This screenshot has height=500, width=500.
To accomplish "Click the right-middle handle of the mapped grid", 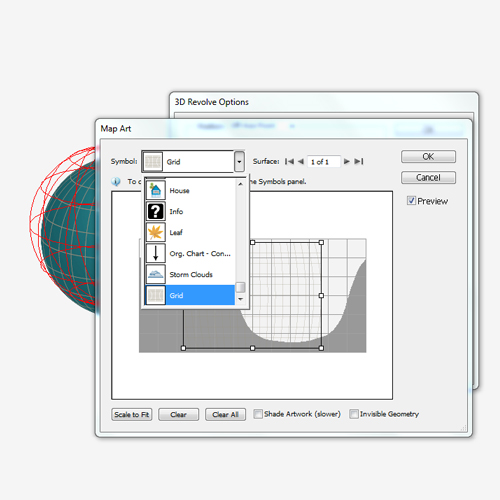I will 321,295.
